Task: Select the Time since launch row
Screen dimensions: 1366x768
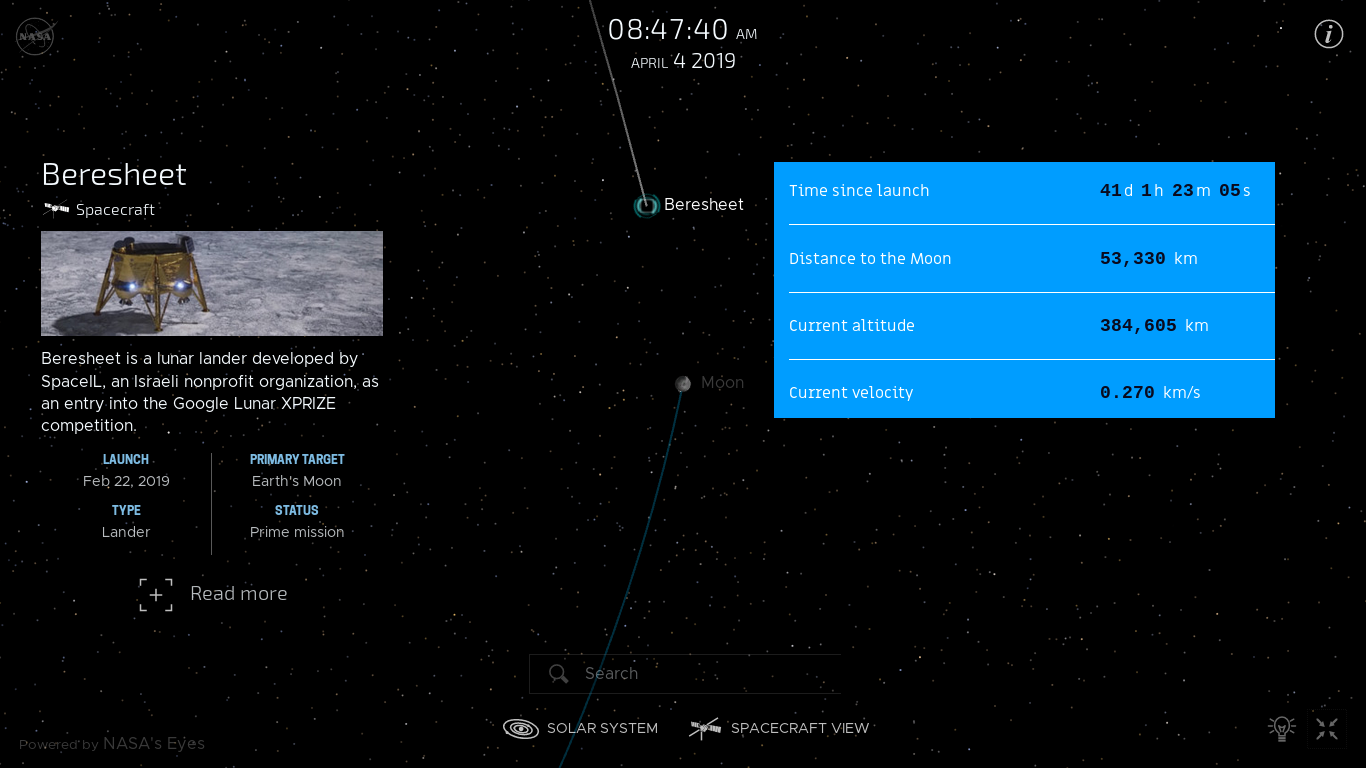Action: click(x=1024, y=191)
